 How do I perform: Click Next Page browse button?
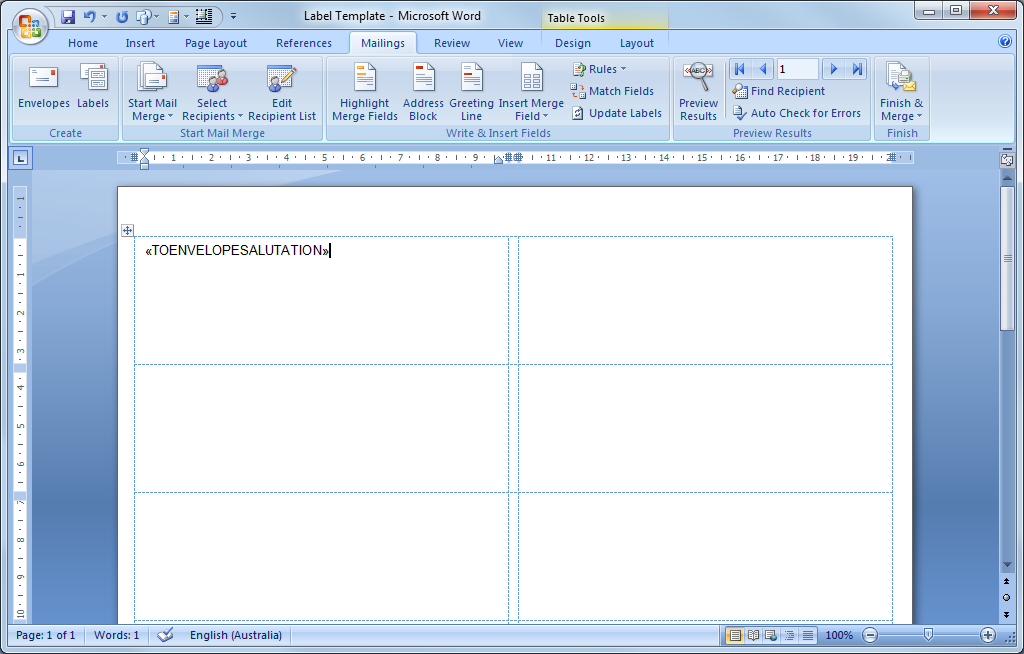pos(1007,615)
